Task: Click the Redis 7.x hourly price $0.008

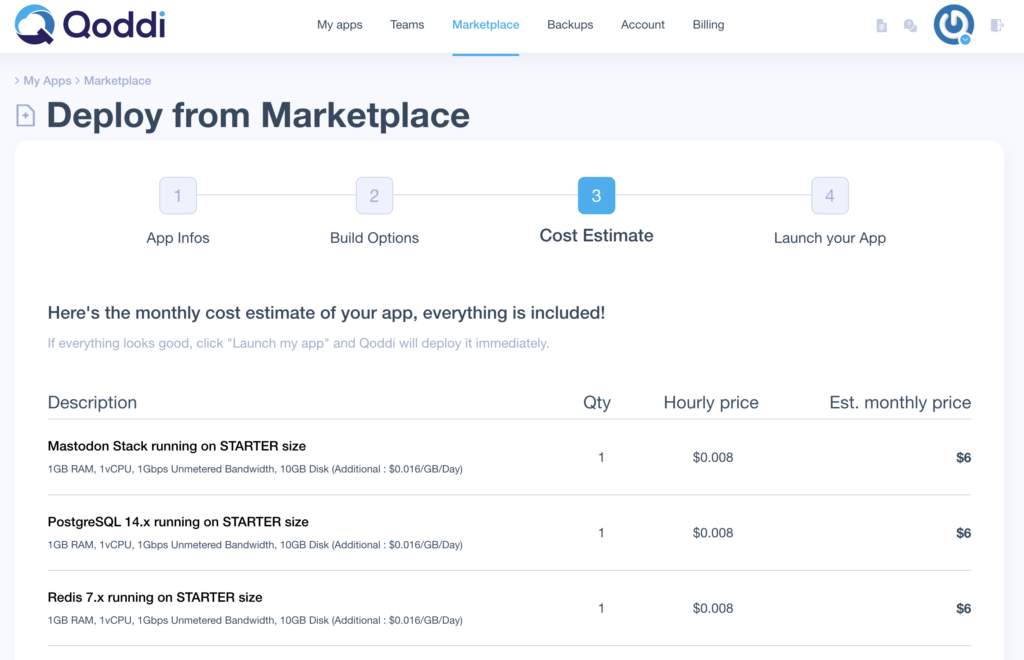Action: click(712, 608)
